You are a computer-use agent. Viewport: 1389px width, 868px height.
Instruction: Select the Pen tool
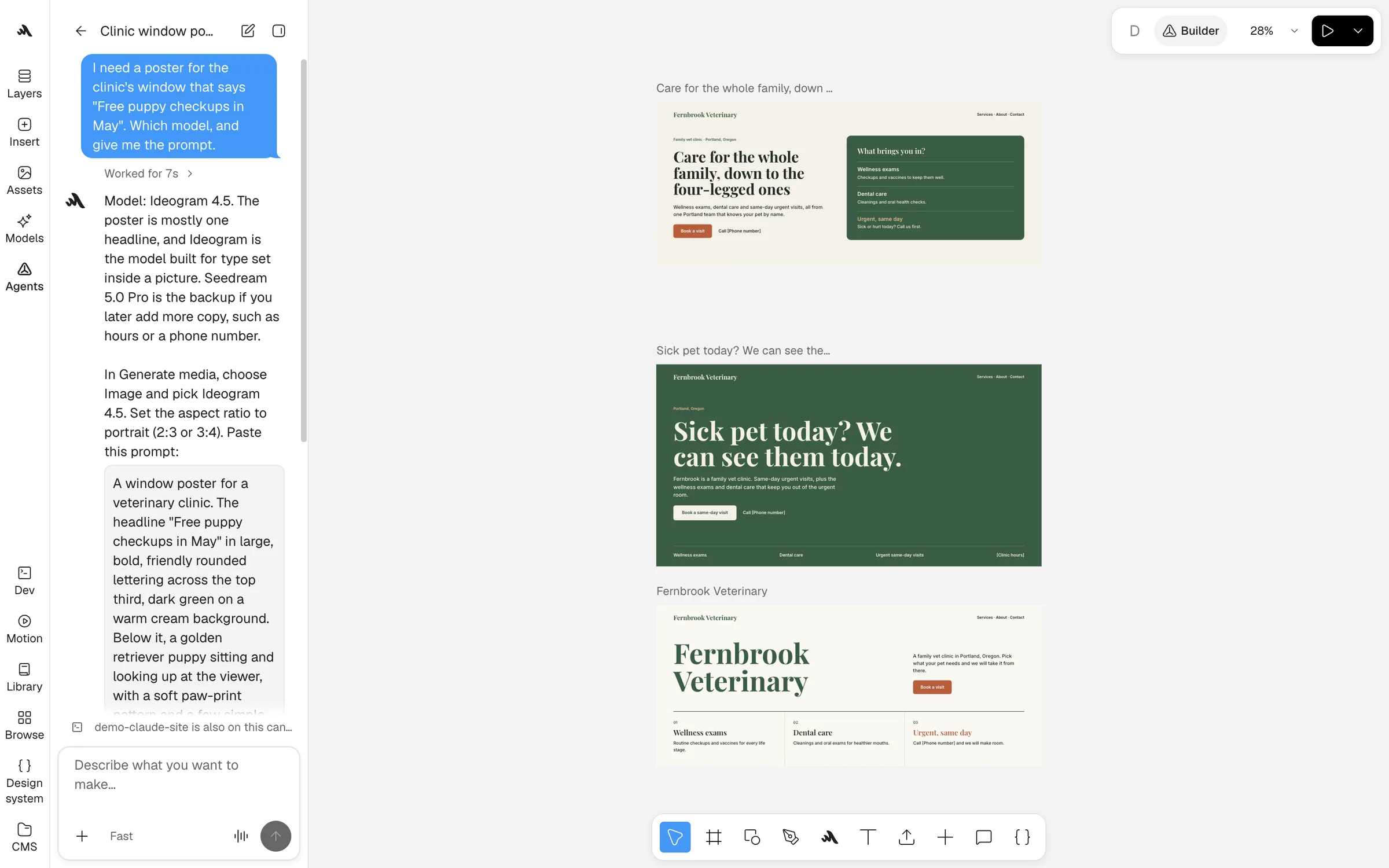[x=791, y=837]
